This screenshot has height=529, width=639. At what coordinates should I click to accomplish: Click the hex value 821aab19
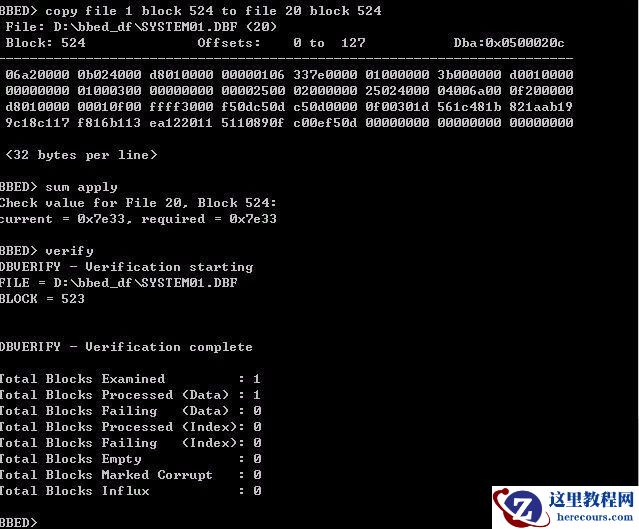(541, 106)
